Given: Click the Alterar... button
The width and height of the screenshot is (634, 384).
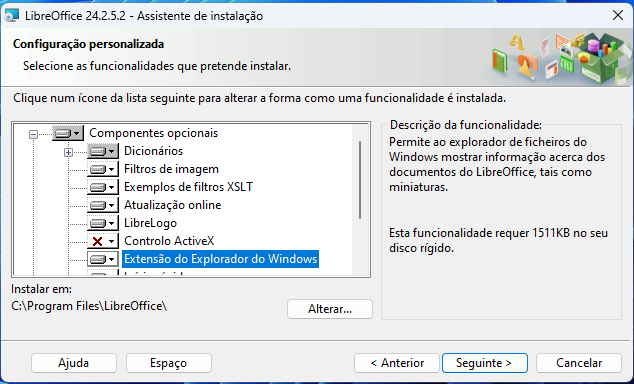Looking at the screenshot, I should click(x=330, y=309).
